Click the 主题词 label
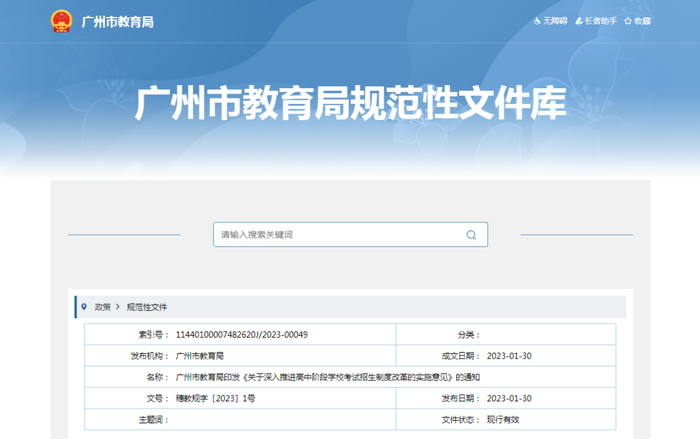Viewport: 700px width, 439px height. 153,420
